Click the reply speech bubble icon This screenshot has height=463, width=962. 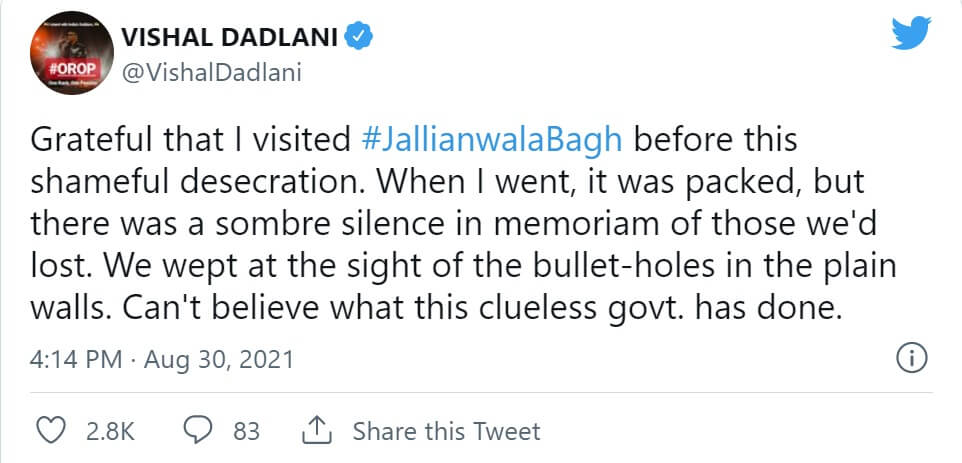tap(198, 431)
